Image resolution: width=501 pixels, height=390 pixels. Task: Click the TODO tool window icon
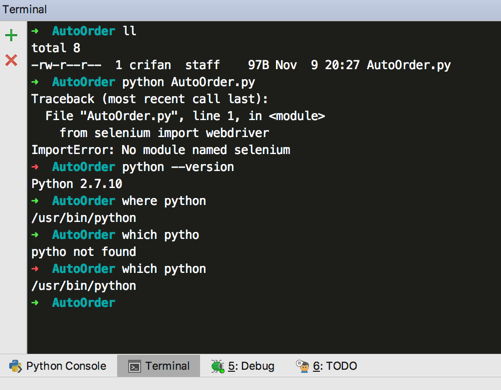pyautogui.click(x=303, y=366)
